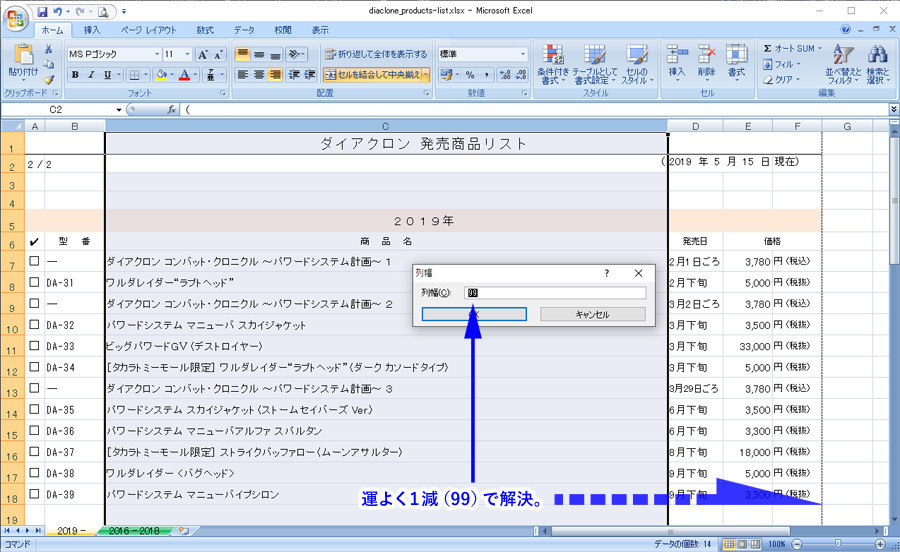Decrease the cell indent

pos(294,75)
